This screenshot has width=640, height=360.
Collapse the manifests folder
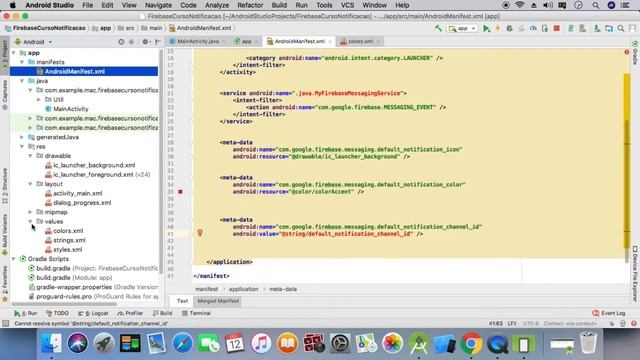(22, 62)
